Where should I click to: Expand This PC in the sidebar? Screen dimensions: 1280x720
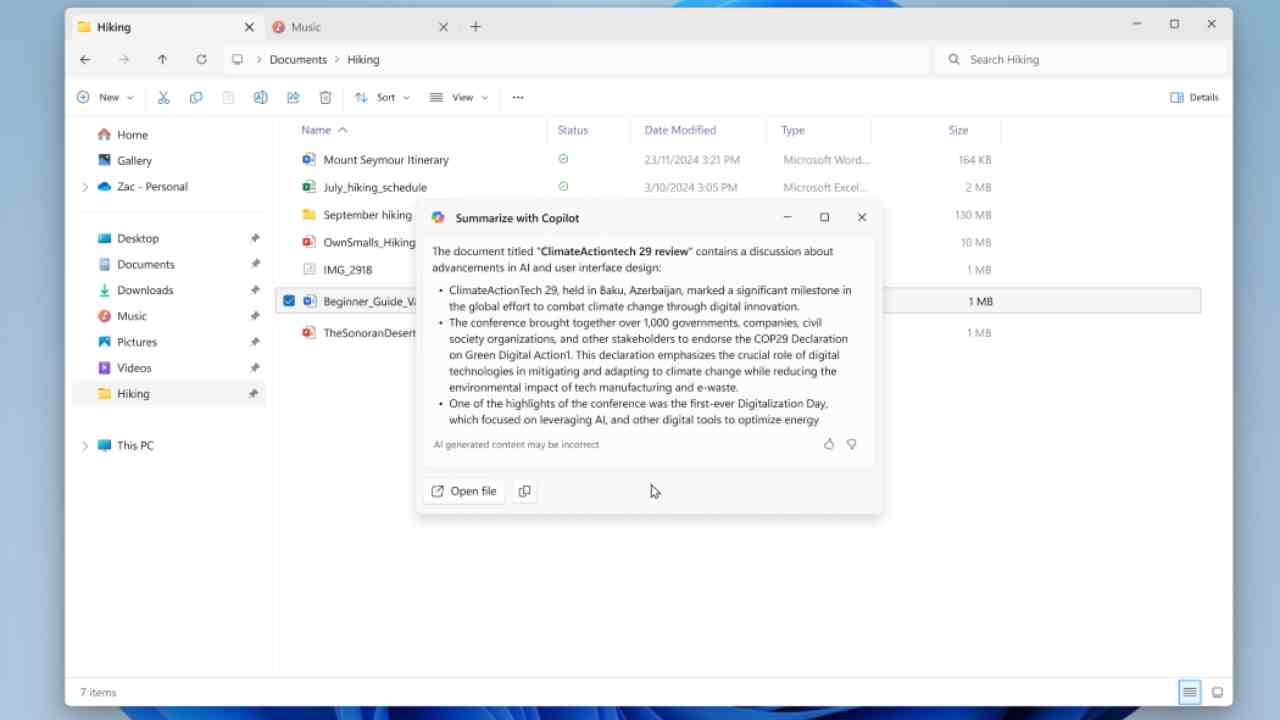[85, 445]
